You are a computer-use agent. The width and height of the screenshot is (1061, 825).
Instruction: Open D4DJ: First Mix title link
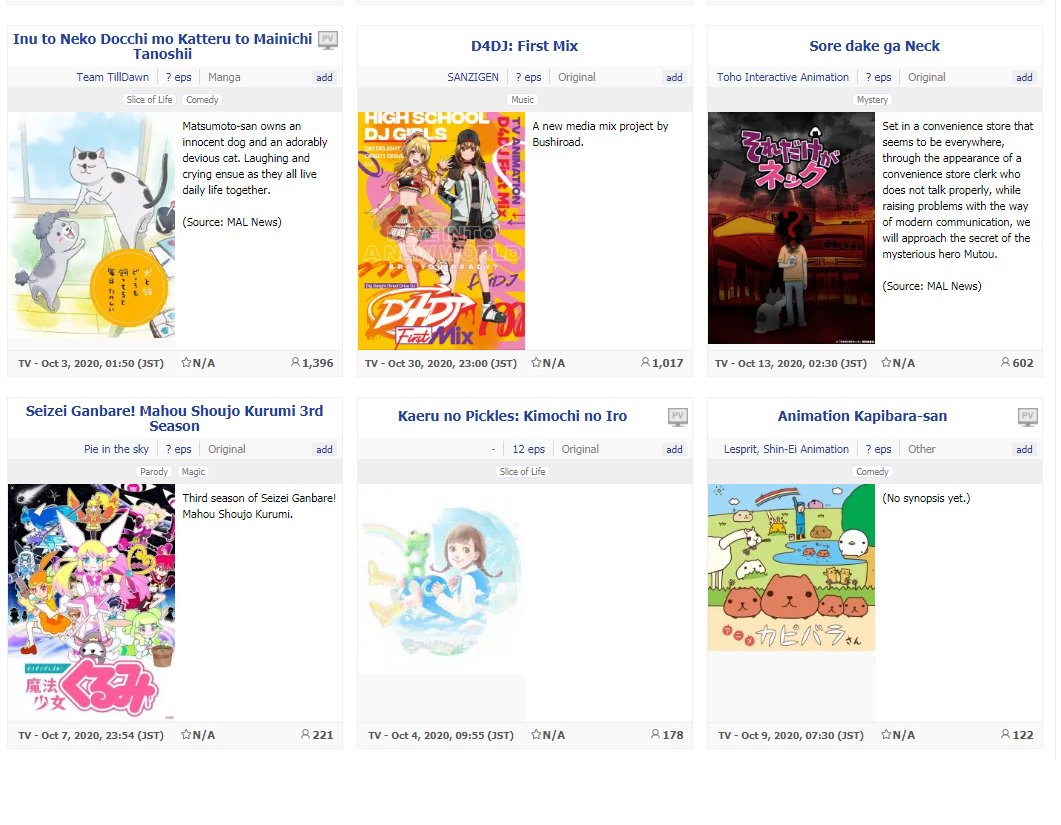click(524, 46)
